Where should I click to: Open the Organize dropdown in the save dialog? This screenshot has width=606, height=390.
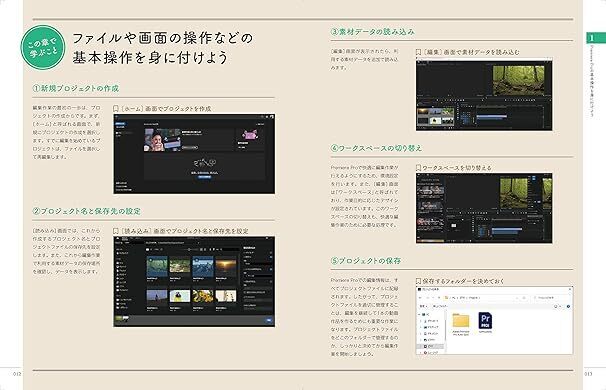[423, 307]
